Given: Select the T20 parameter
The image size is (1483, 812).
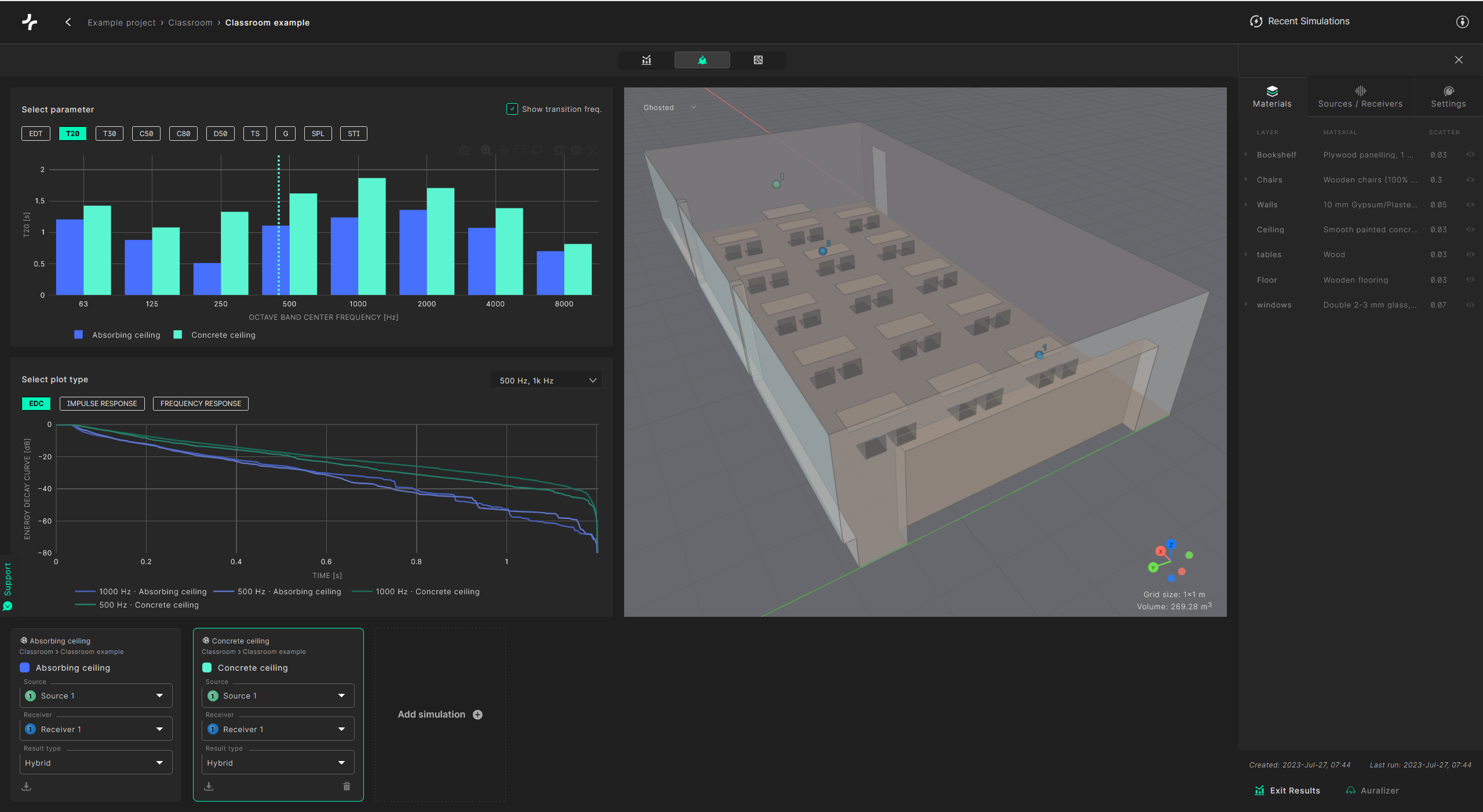Looking at the screenshot, I should pos(72,133).
